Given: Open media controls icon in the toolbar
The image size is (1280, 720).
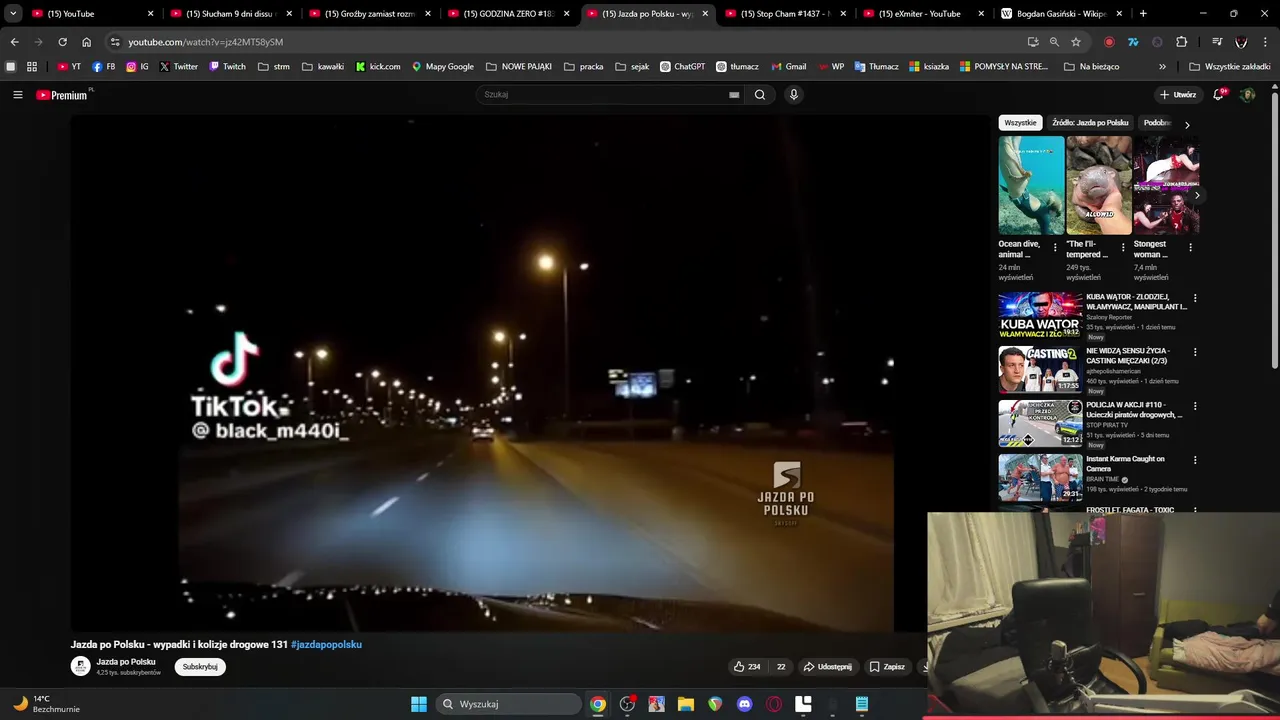Looking at the screenshot, I should coord(1217,42).
